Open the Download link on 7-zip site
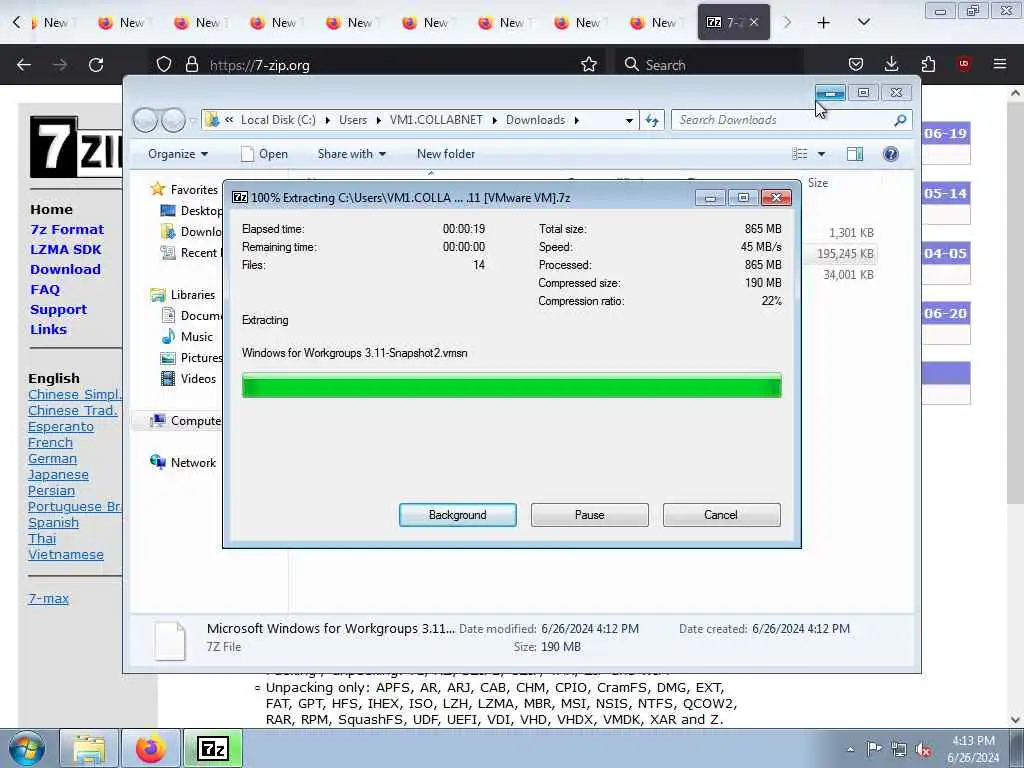 [65, 270]
